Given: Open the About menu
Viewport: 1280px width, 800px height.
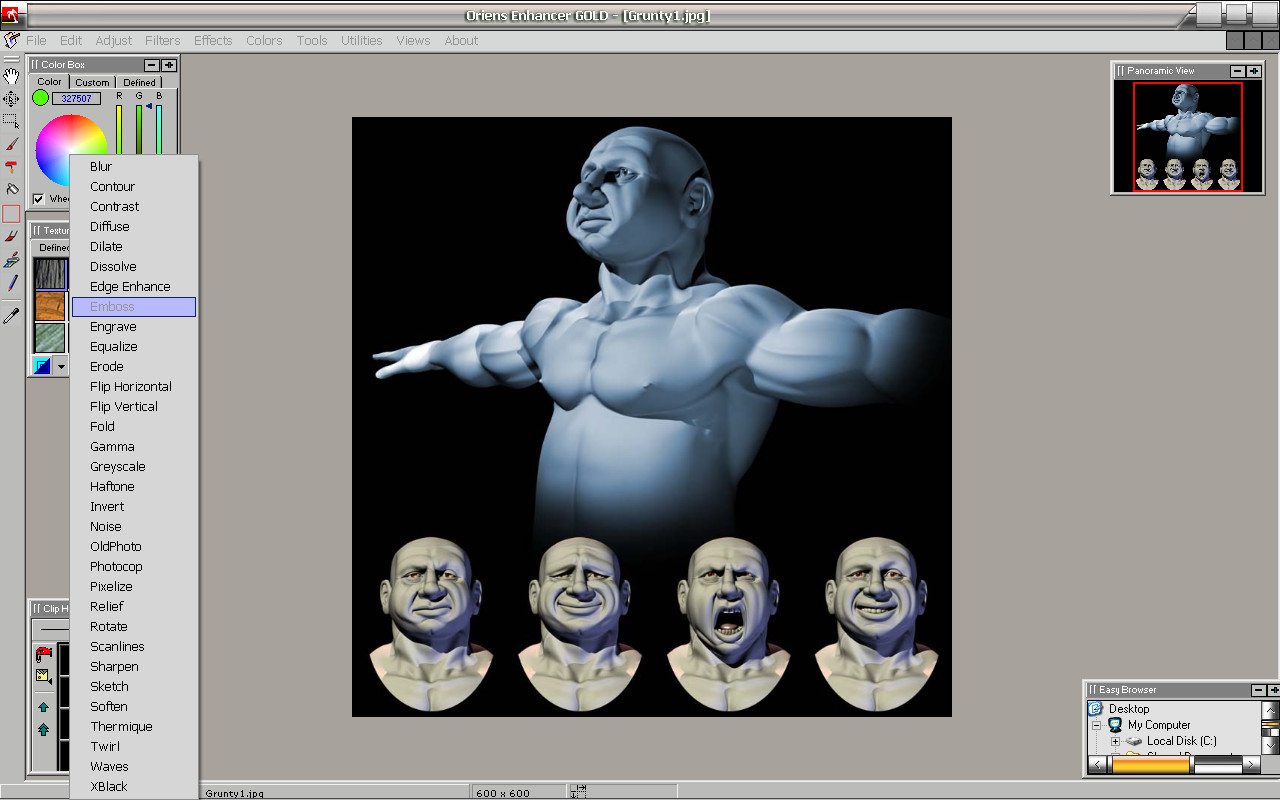Looking at the screenshot, I should click(461, 41).
